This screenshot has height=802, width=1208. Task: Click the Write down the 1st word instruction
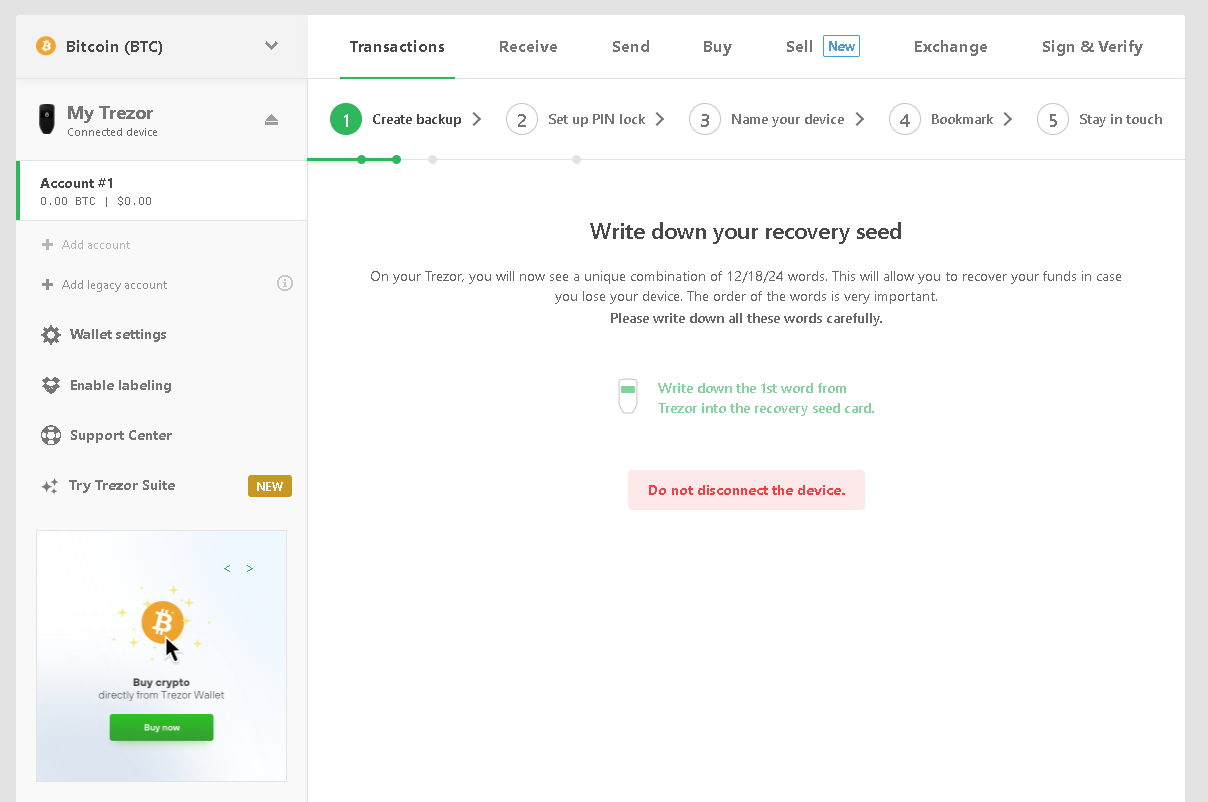(x=766, y=398)
